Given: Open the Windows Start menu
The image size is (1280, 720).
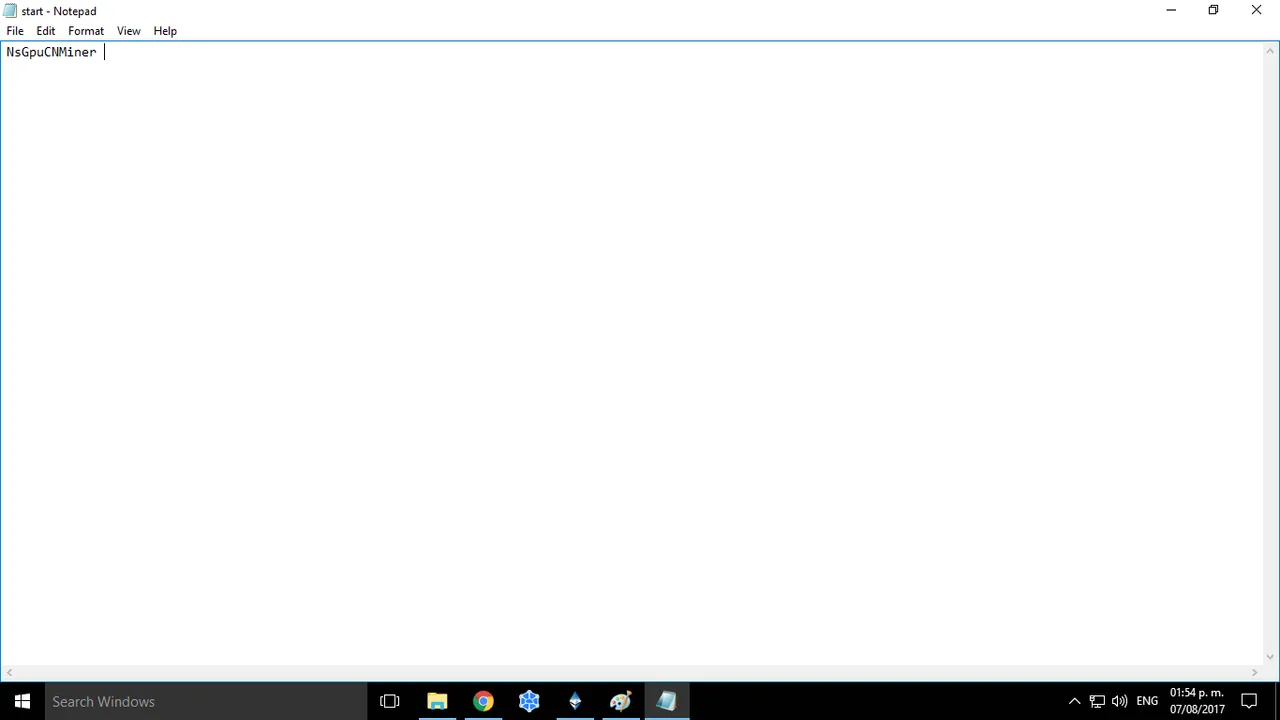Looking at the screenshot, I should [x=22, y=701].
